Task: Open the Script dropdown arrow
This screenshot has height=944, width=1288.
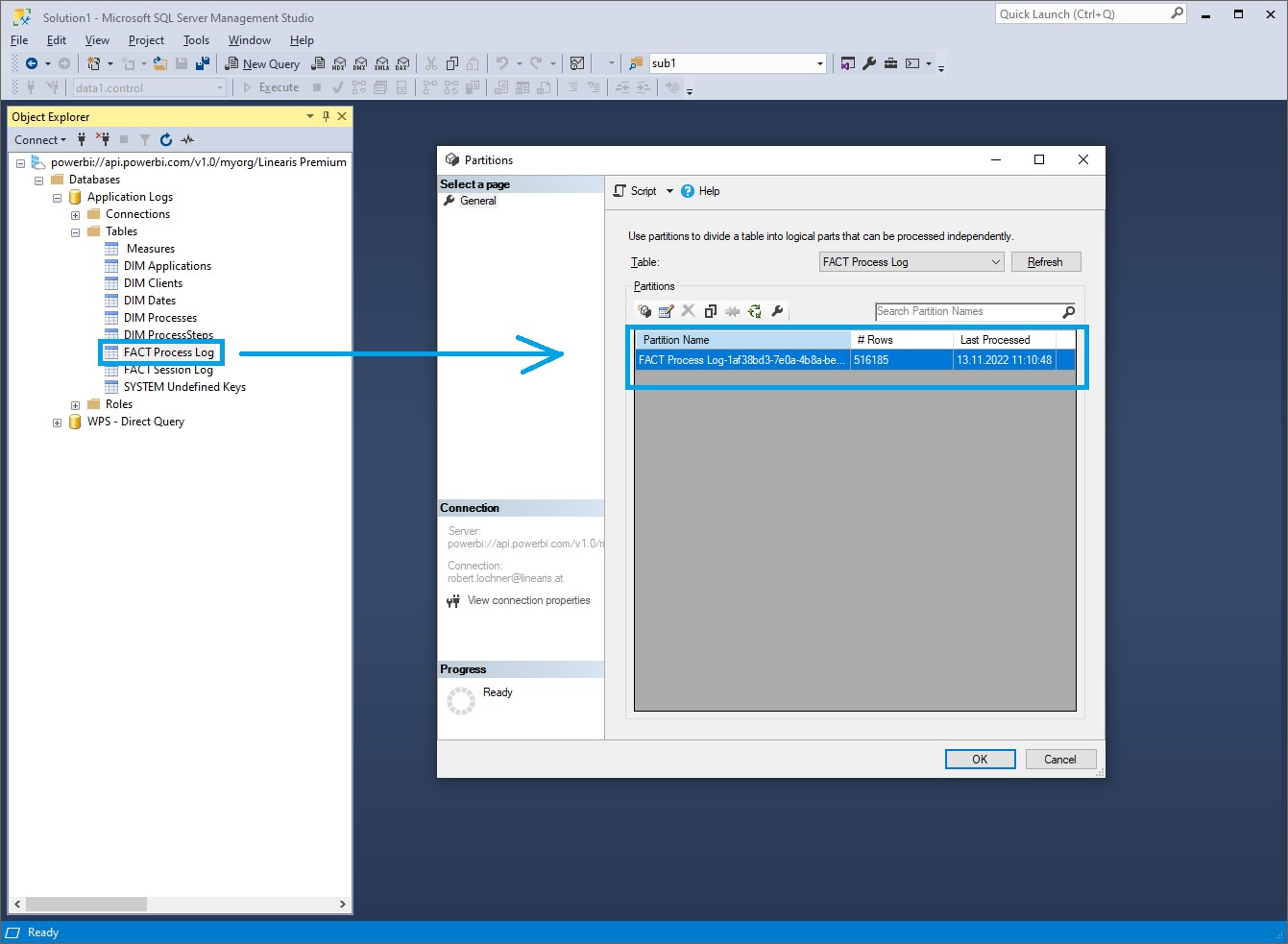Action: pos(671,190)
